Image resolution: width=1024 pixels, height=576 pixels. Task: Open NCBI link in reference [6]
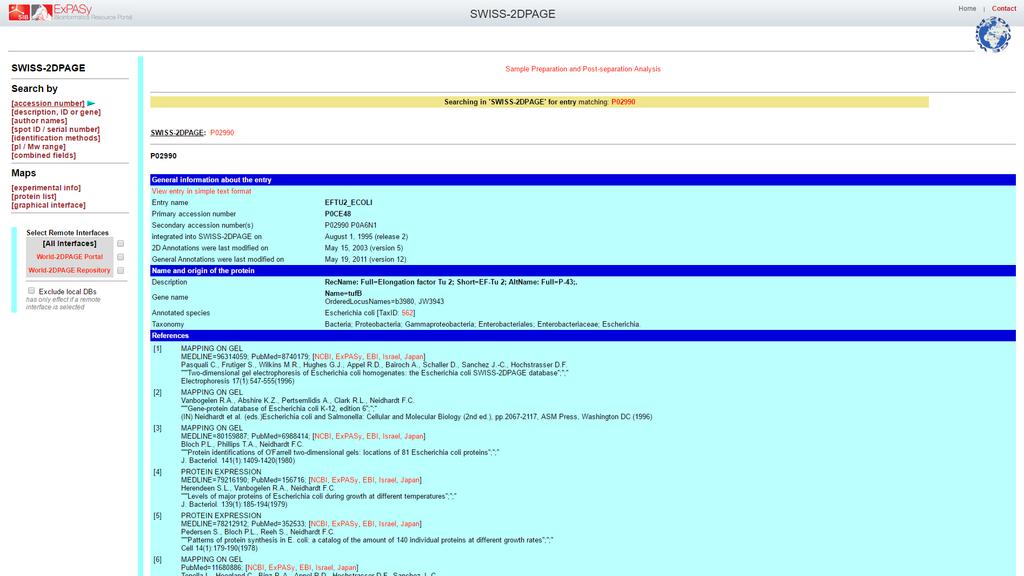click(x=255, y=568)
